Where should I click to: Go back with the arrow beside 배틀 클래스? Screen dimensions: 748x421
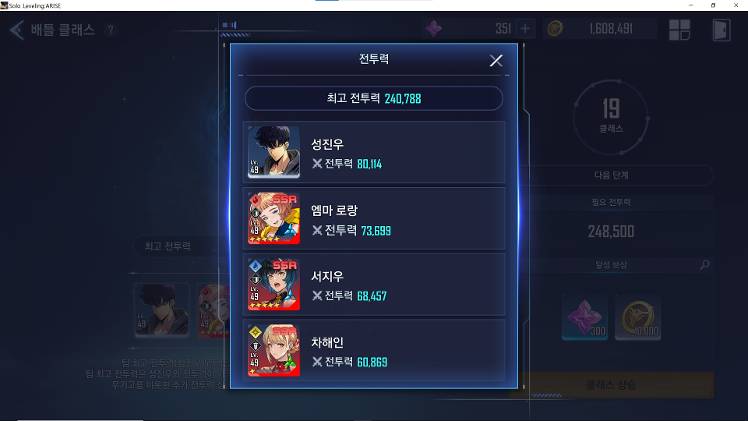coord(17,30)
